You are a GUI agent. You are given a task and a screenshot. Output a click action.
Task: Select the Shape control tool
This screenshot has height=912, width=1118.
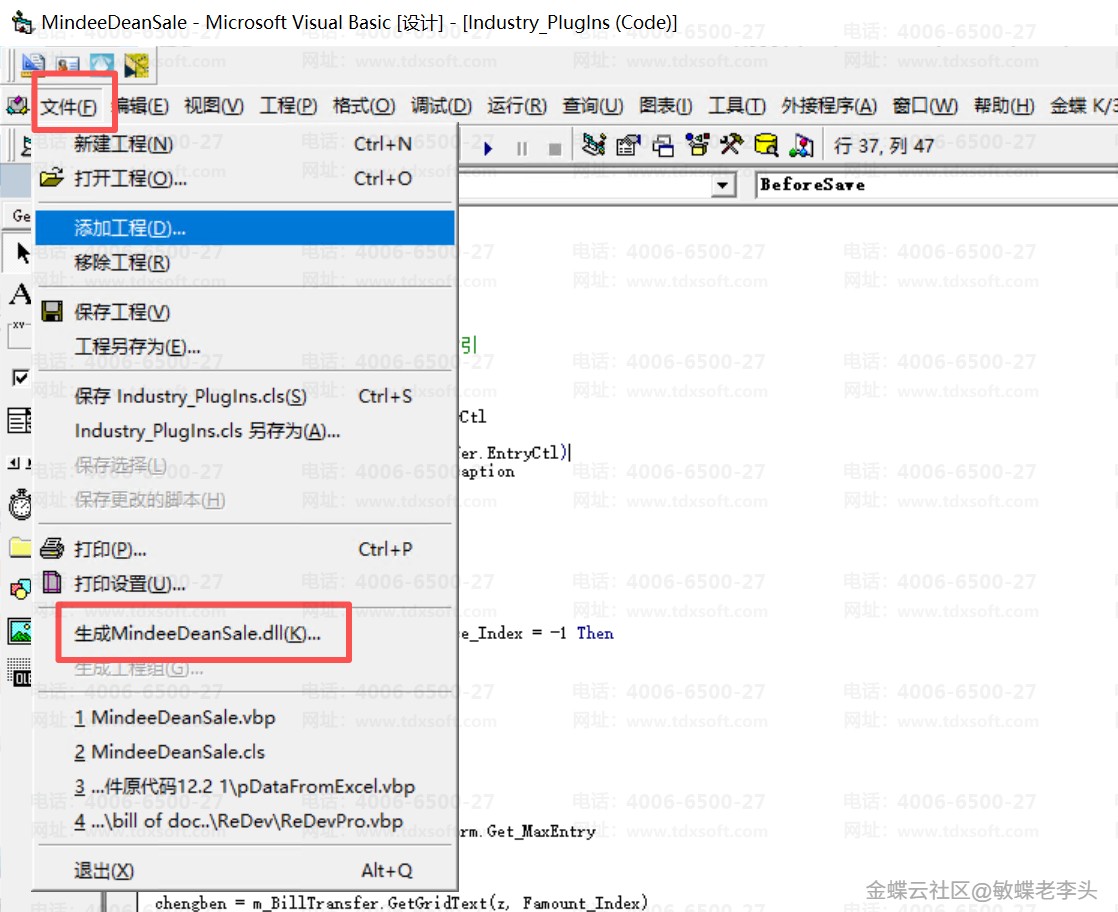20,589
